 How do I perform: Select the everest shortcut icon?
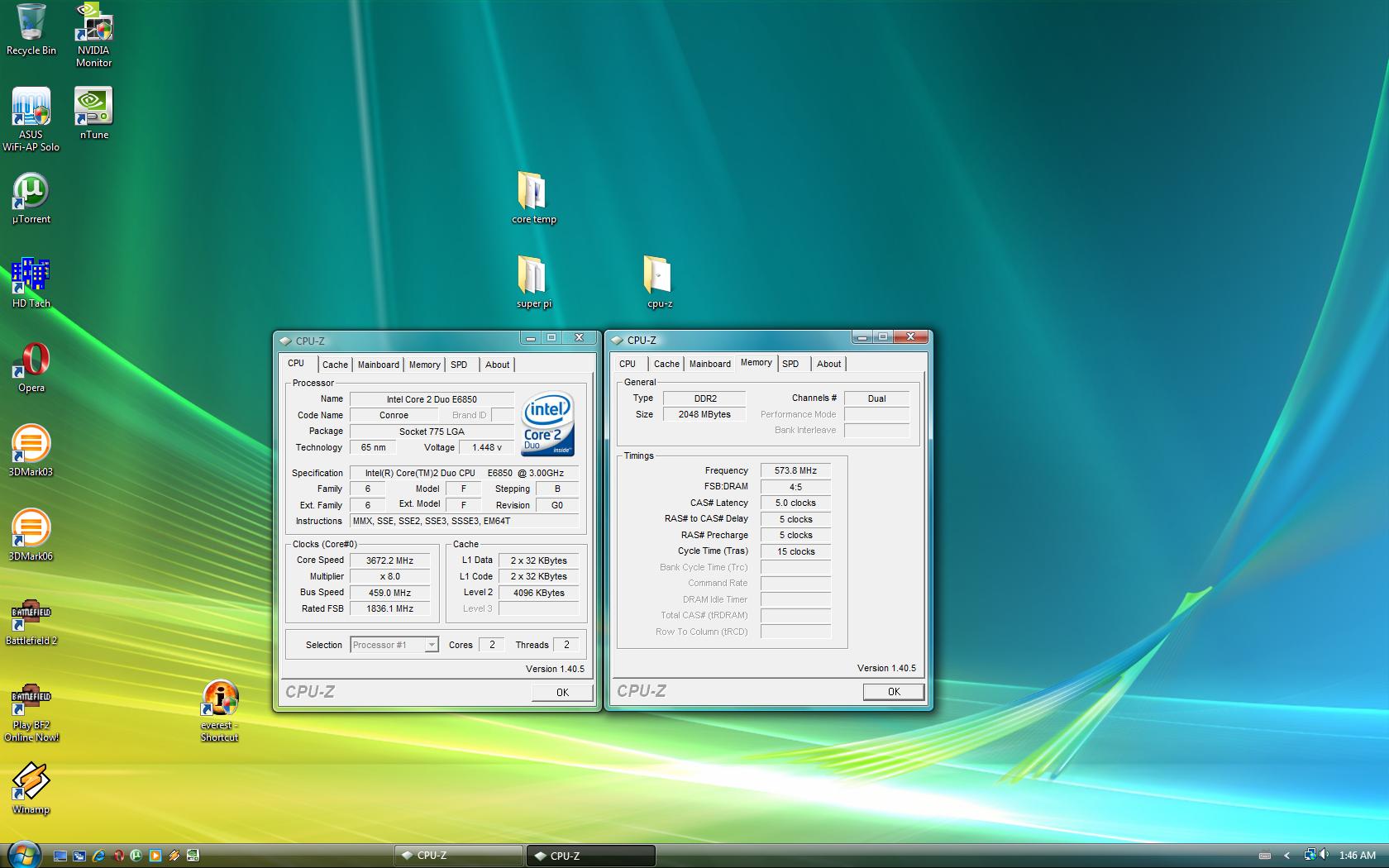[x=219, y=711]
